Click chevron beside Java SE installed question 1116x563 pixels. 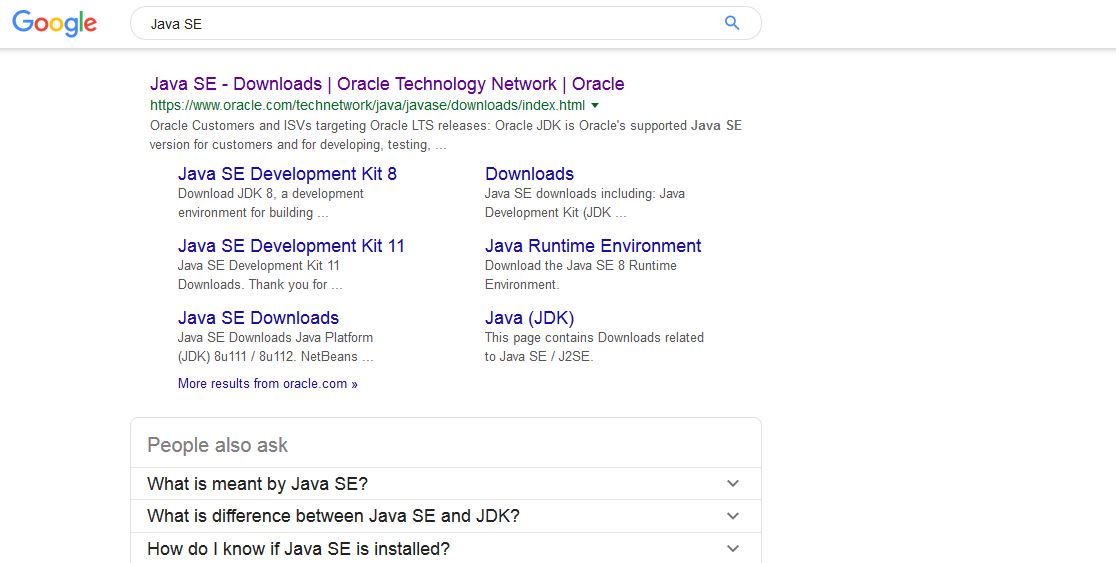(733, 548)
